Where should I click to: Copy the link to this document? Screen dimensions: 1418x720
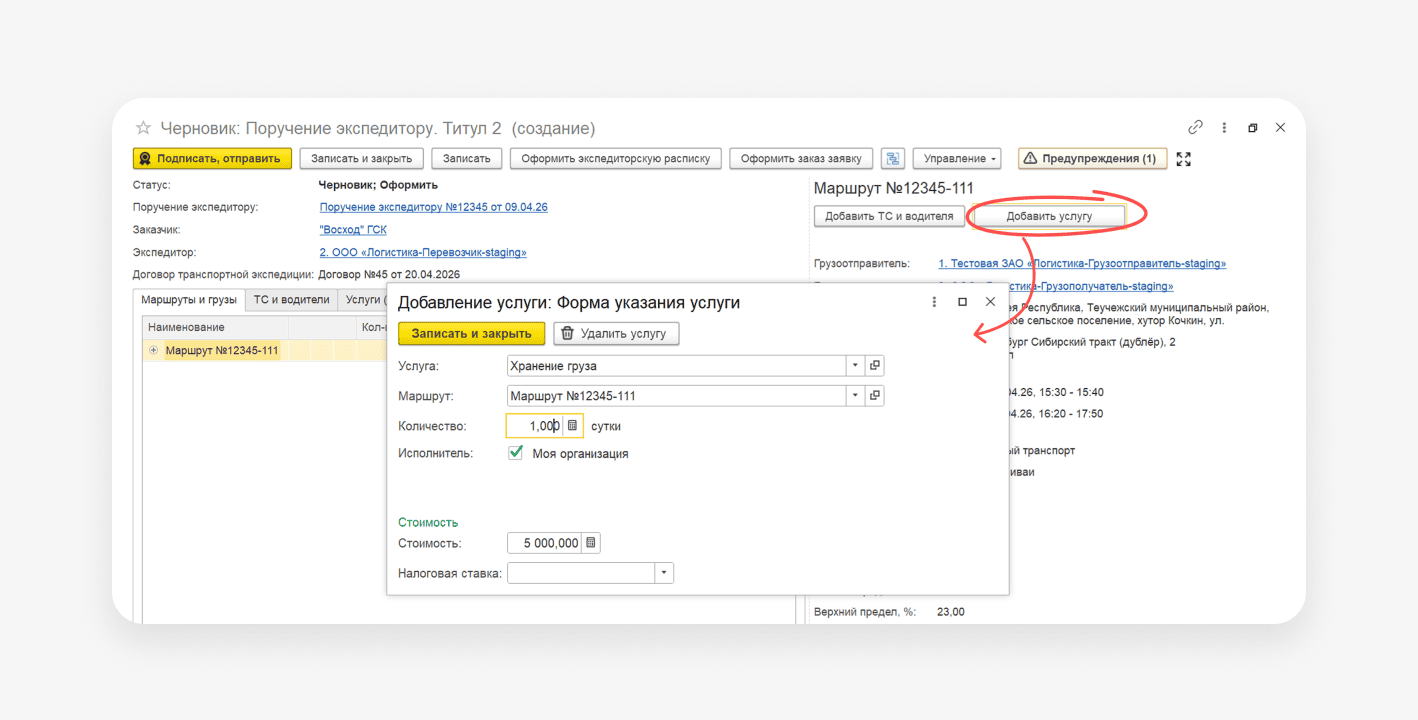(x=1195, y=127)
